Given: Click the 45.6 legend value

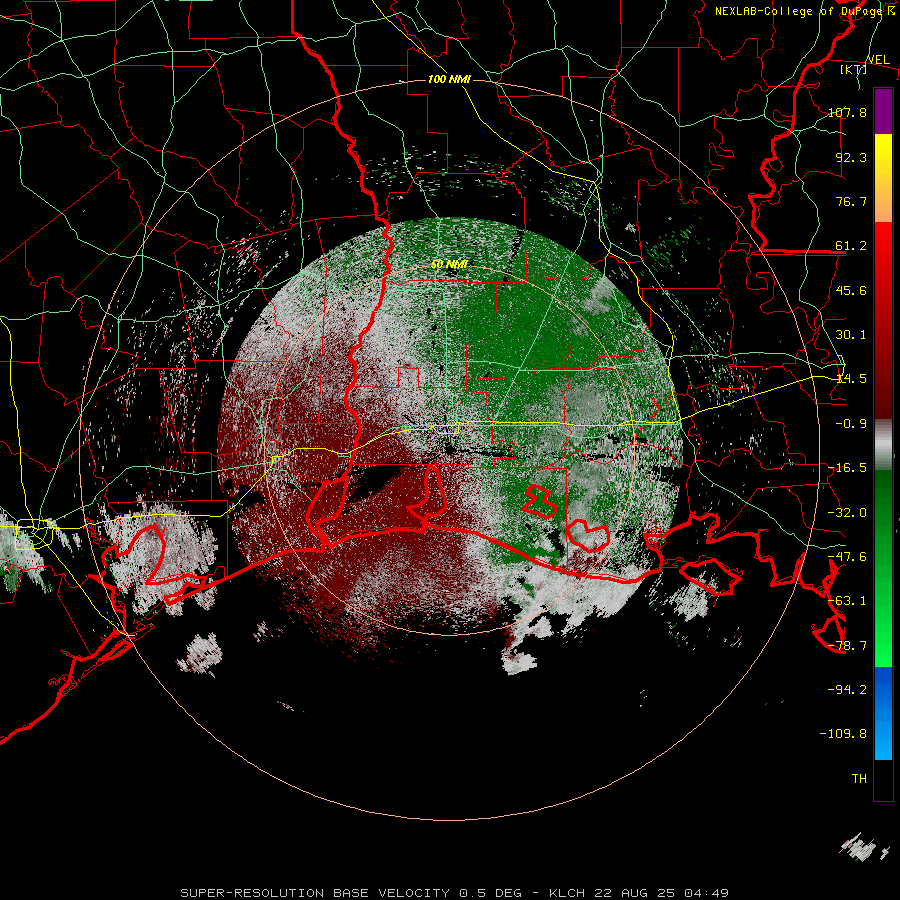Looking at the screenshot, I should pos(851,290).
